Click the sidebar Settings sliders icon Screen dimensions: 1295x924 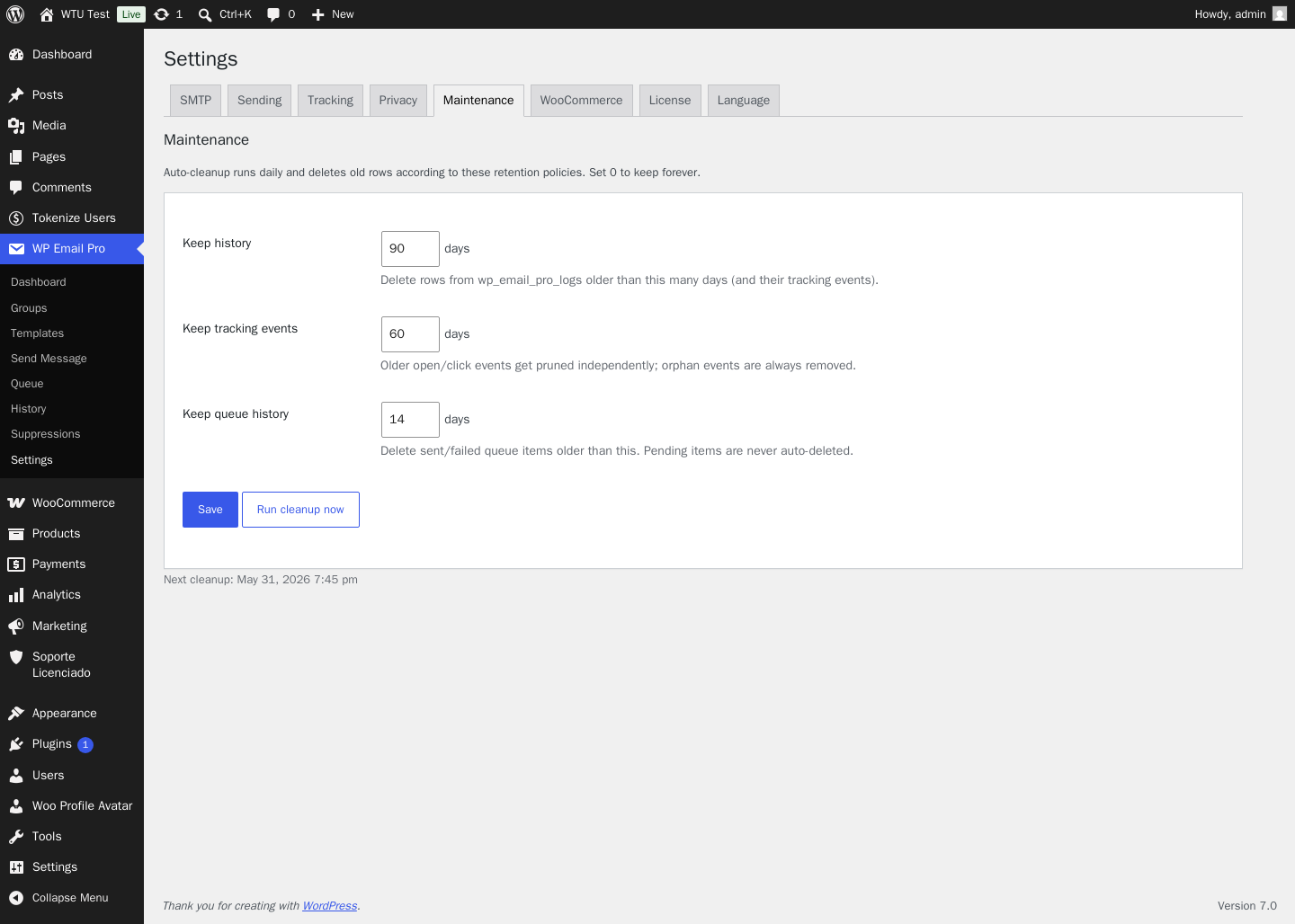16,867
